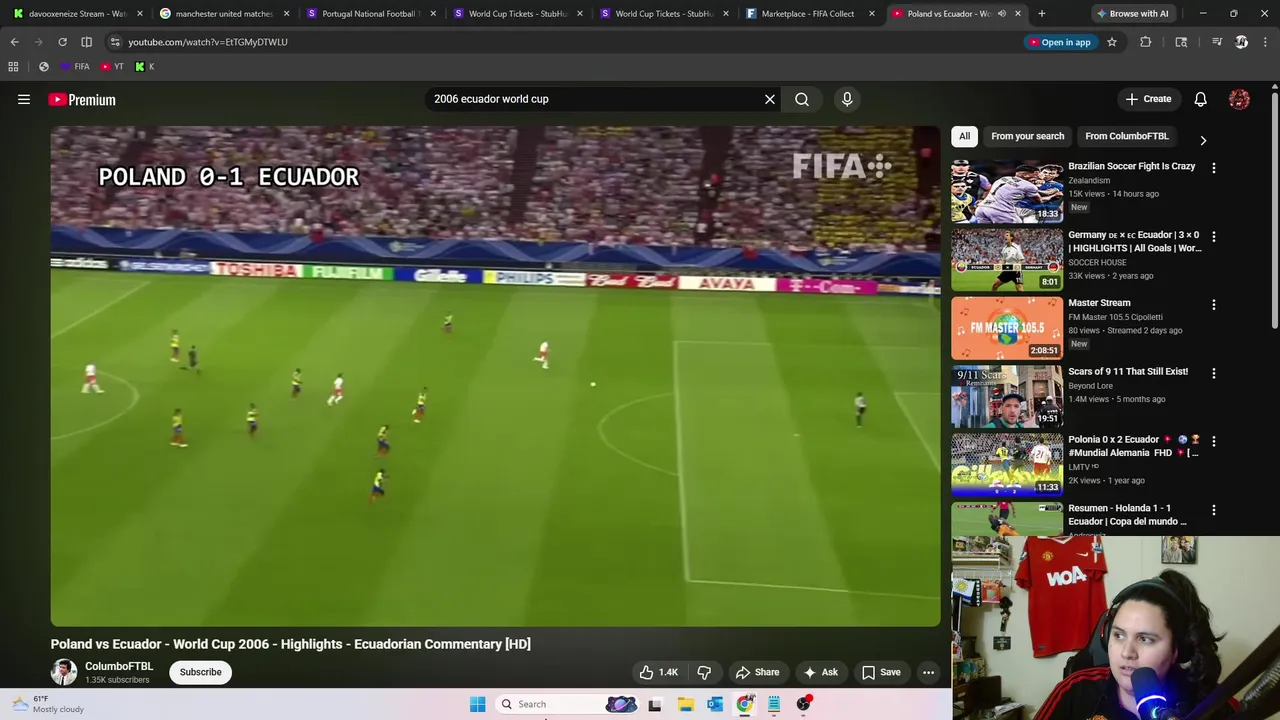Dislike the video

coord(704,672)
